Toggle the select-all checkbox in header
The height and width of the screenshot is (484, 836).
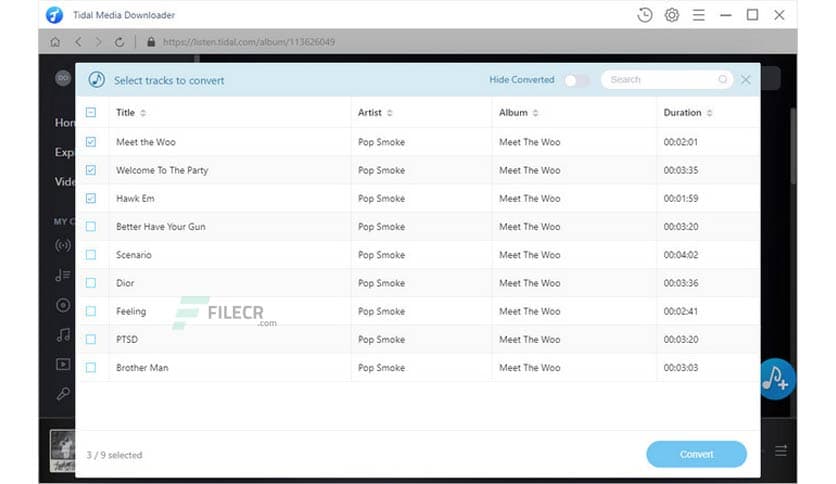point(91,112)
